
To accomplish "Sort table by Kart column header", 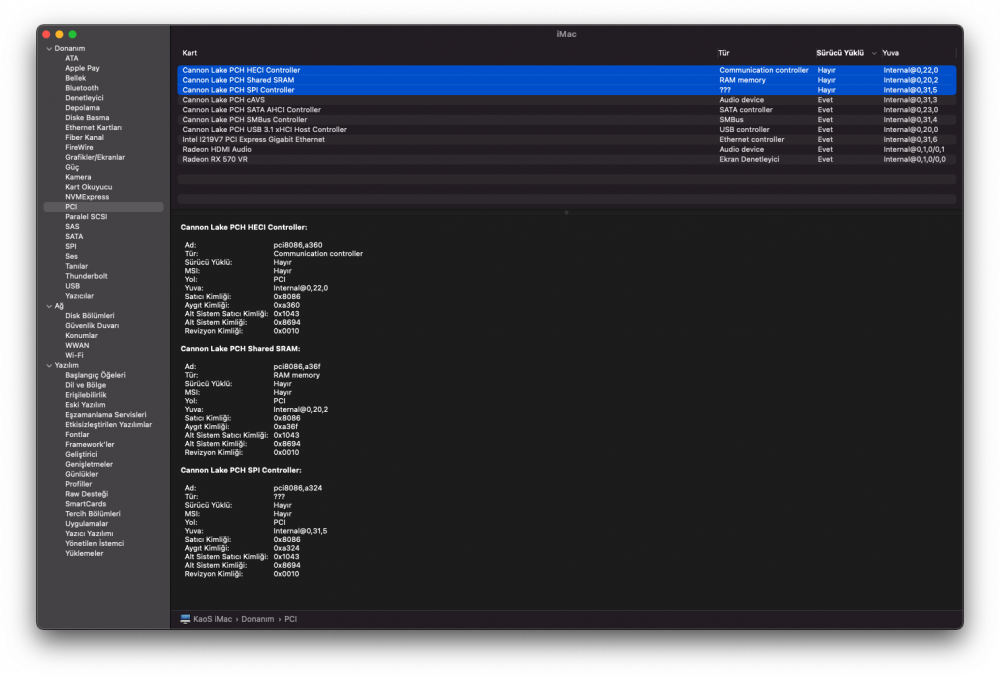I will [189, 53].
